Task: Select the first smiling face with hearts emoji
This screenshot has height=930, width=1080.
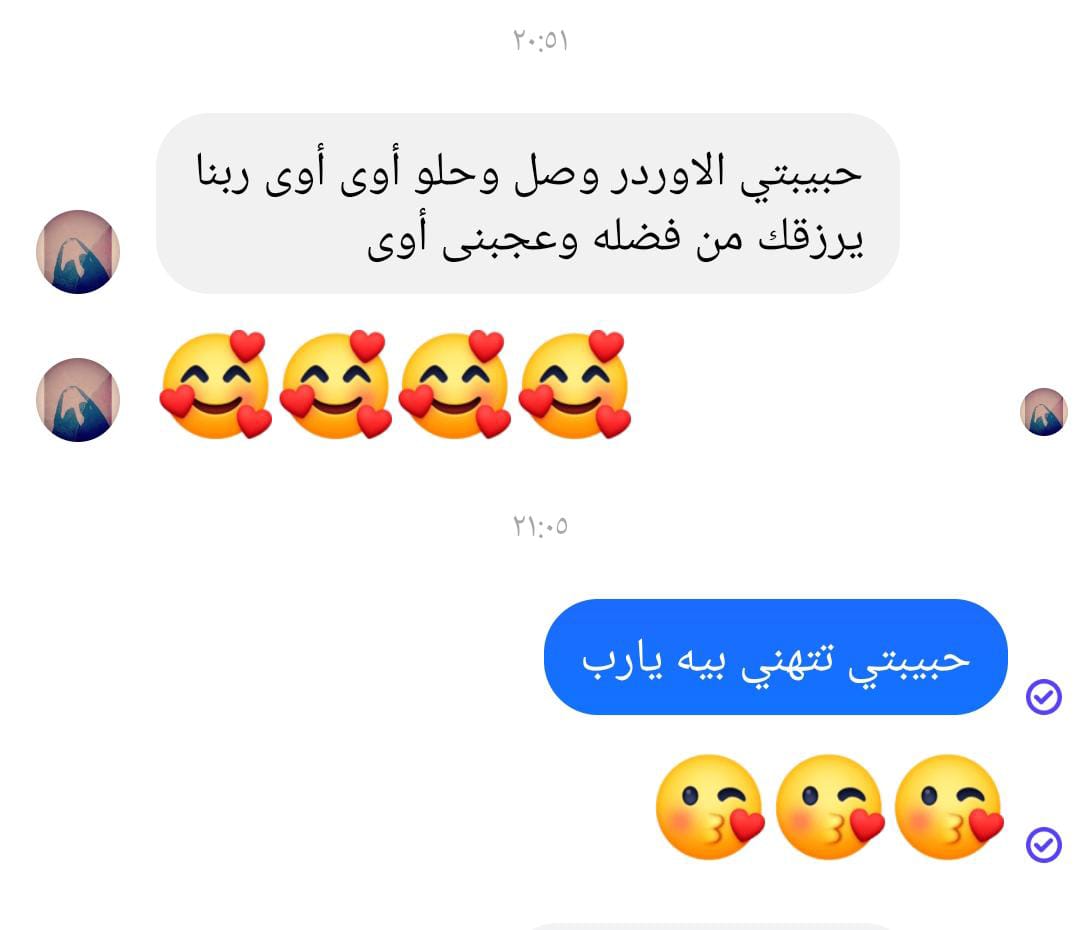Action: [215, 384]
